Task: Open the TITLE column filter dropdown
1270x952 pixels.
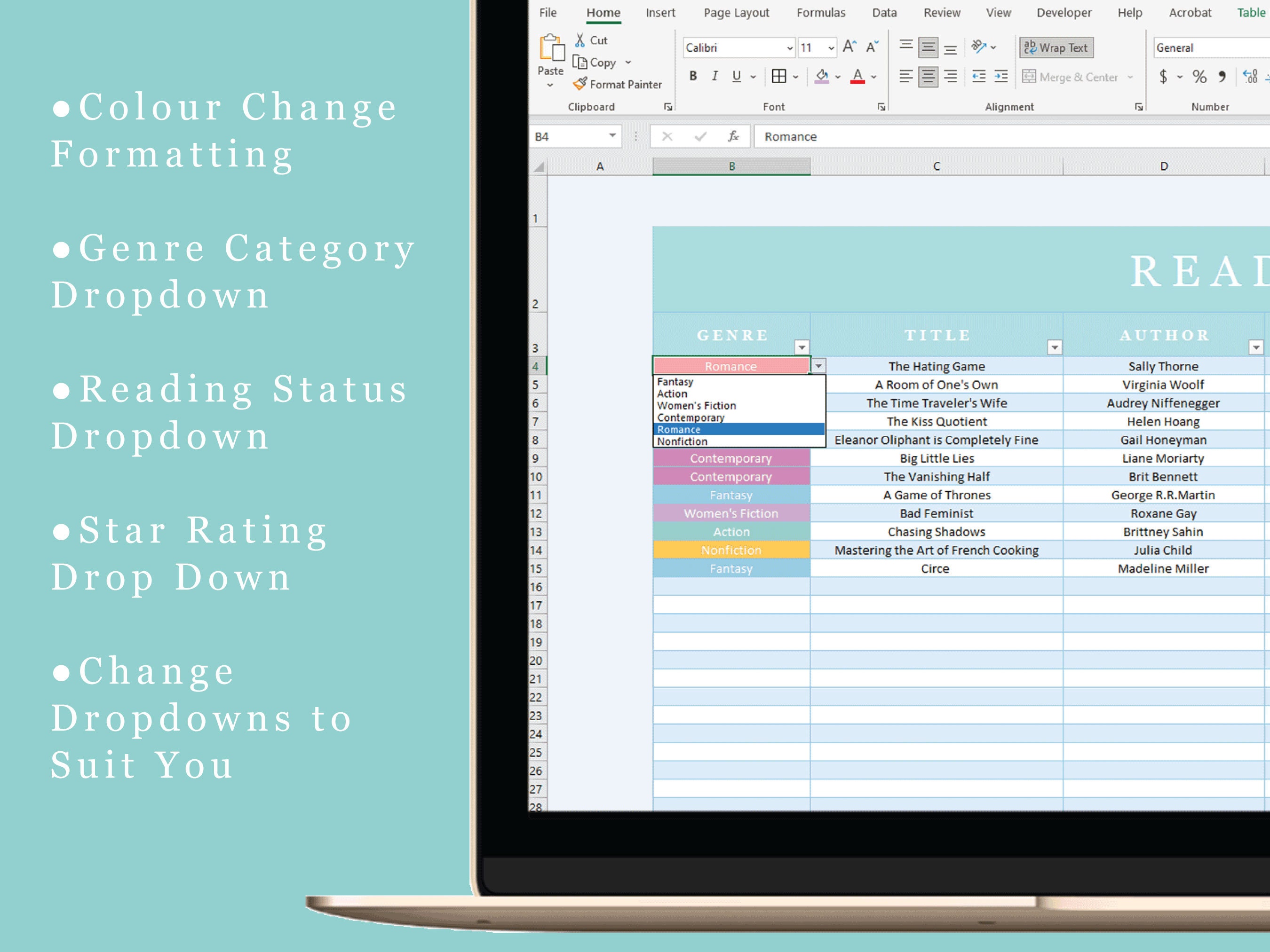Action: 1055,346
